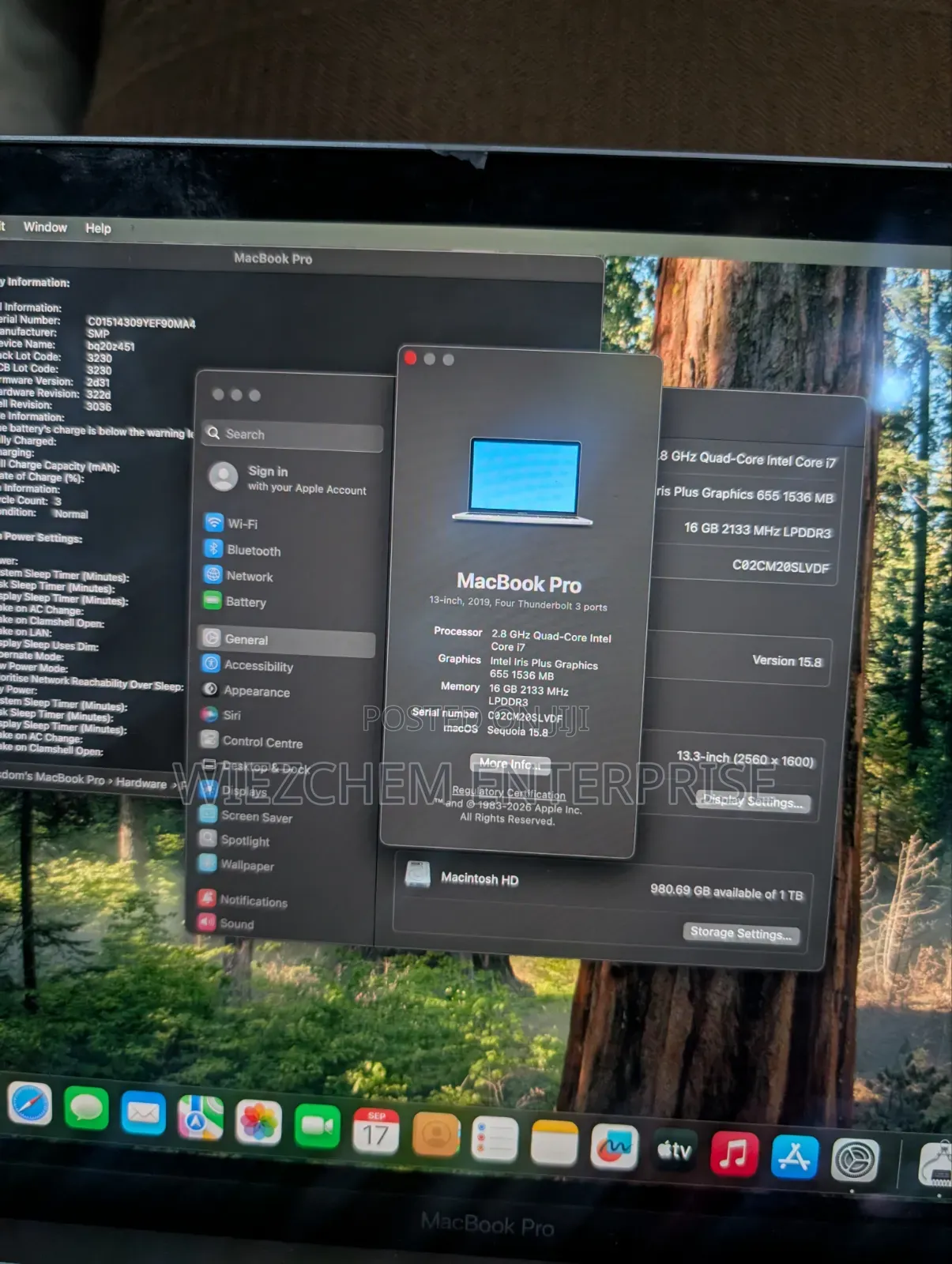
Task: Click 13.3-inch (2560 × 1600) display row
Action: coord(745,759)
